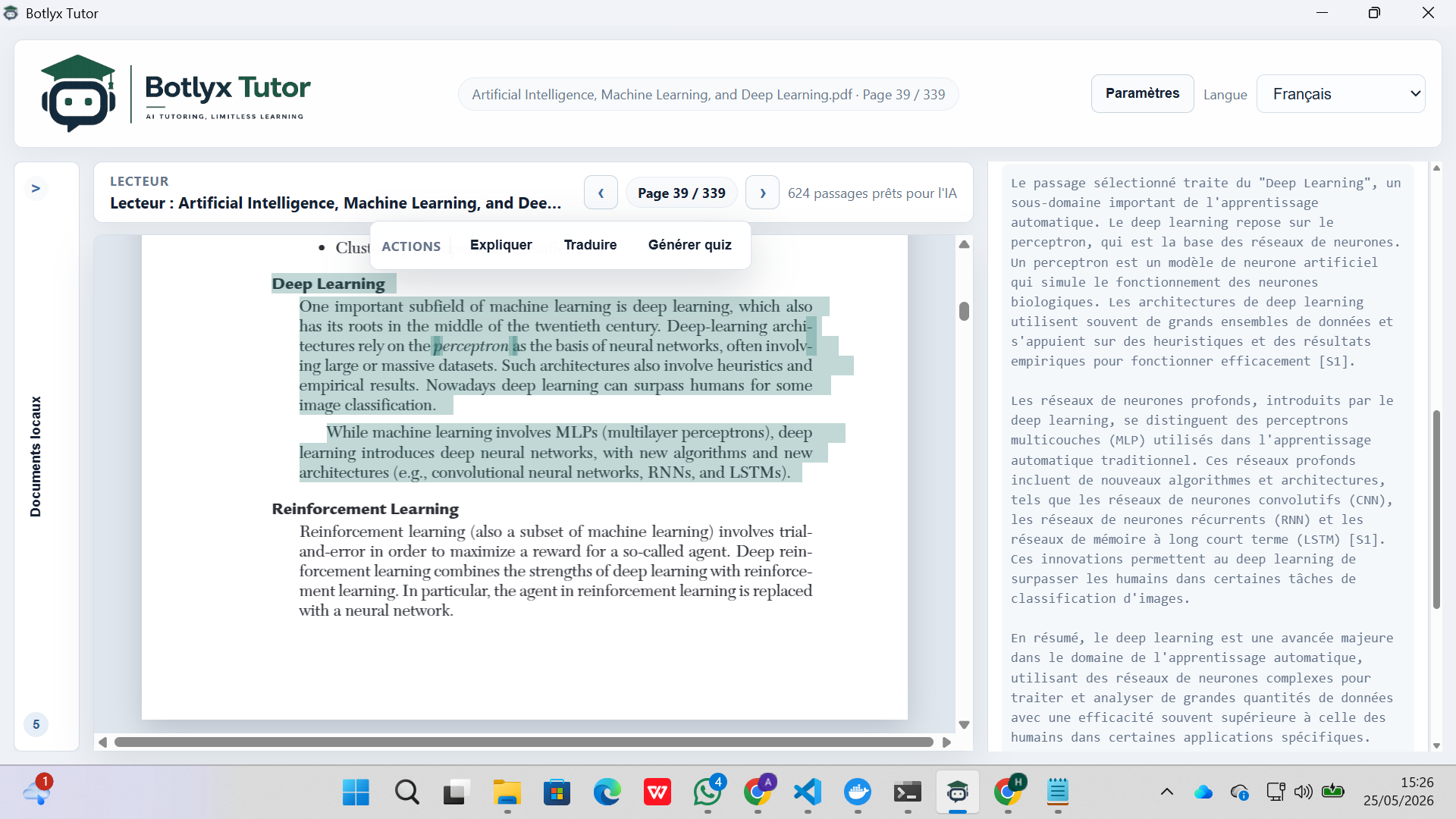Open the network settings tray icon
Image resolution: width=1456 pixels, height=819 pixels.
(1276, 792)
